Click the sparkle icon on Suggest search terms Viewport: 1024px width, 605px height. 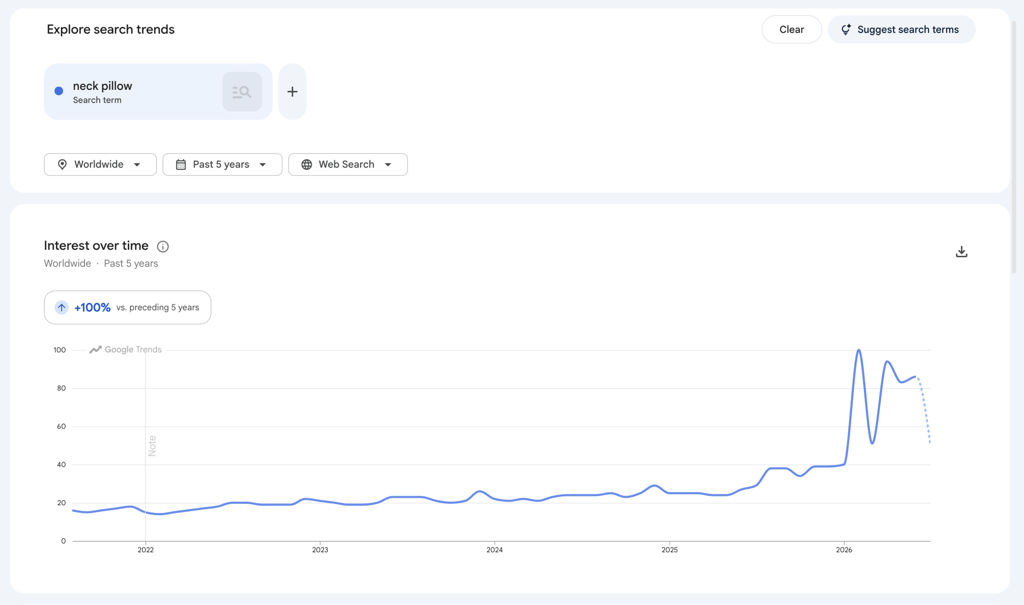[846, 29]
